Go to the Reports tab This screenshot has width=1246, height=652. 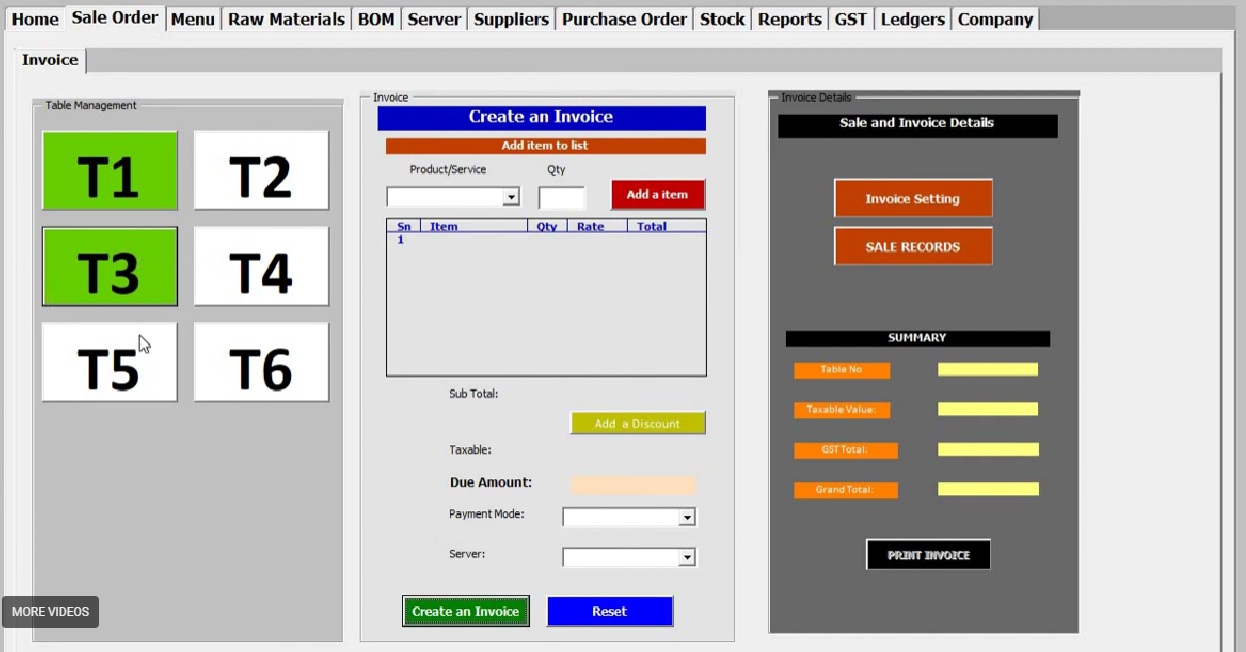[789, 18]
